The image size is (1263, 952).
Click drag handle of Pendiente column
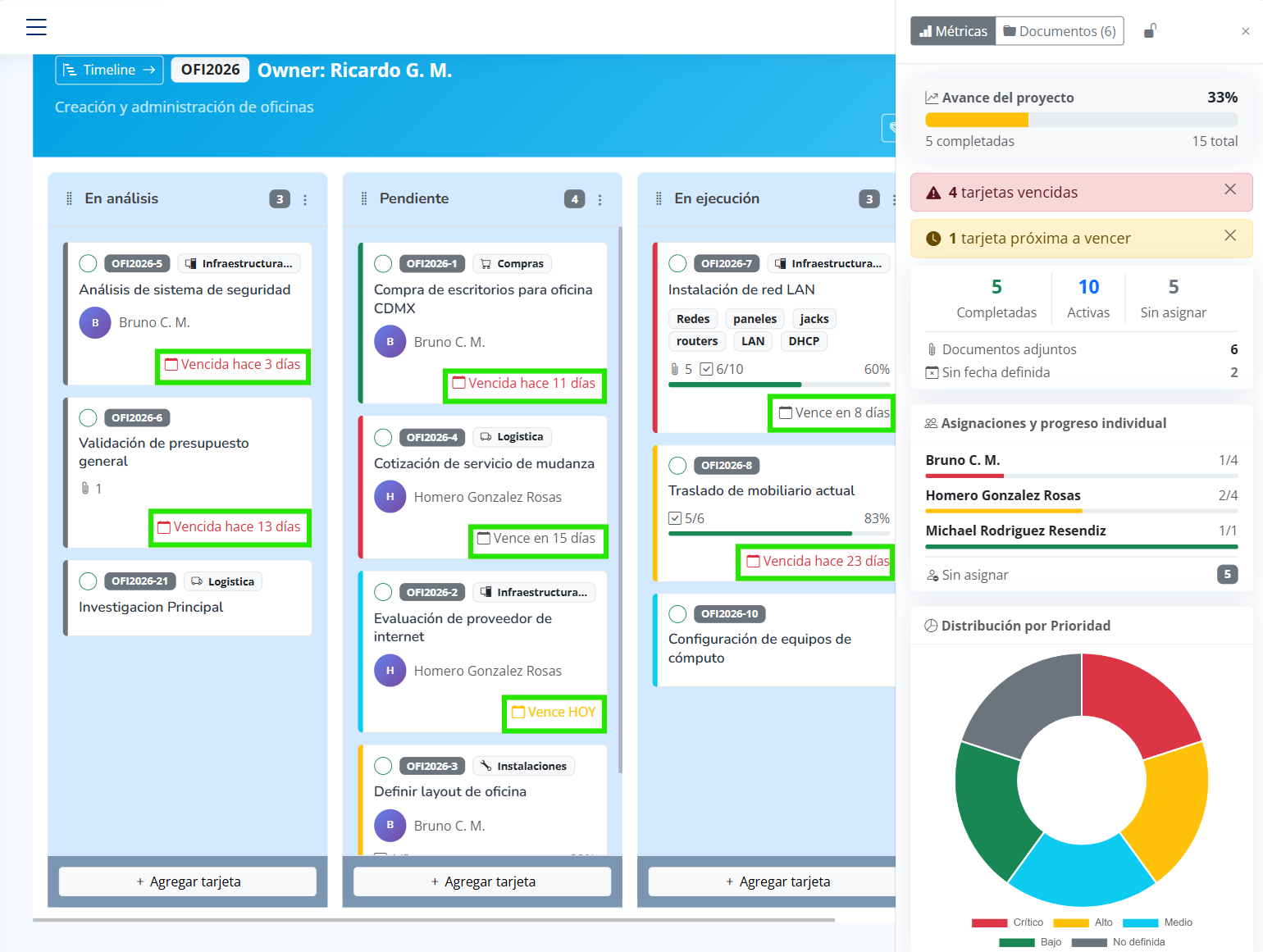coord(364,199)
